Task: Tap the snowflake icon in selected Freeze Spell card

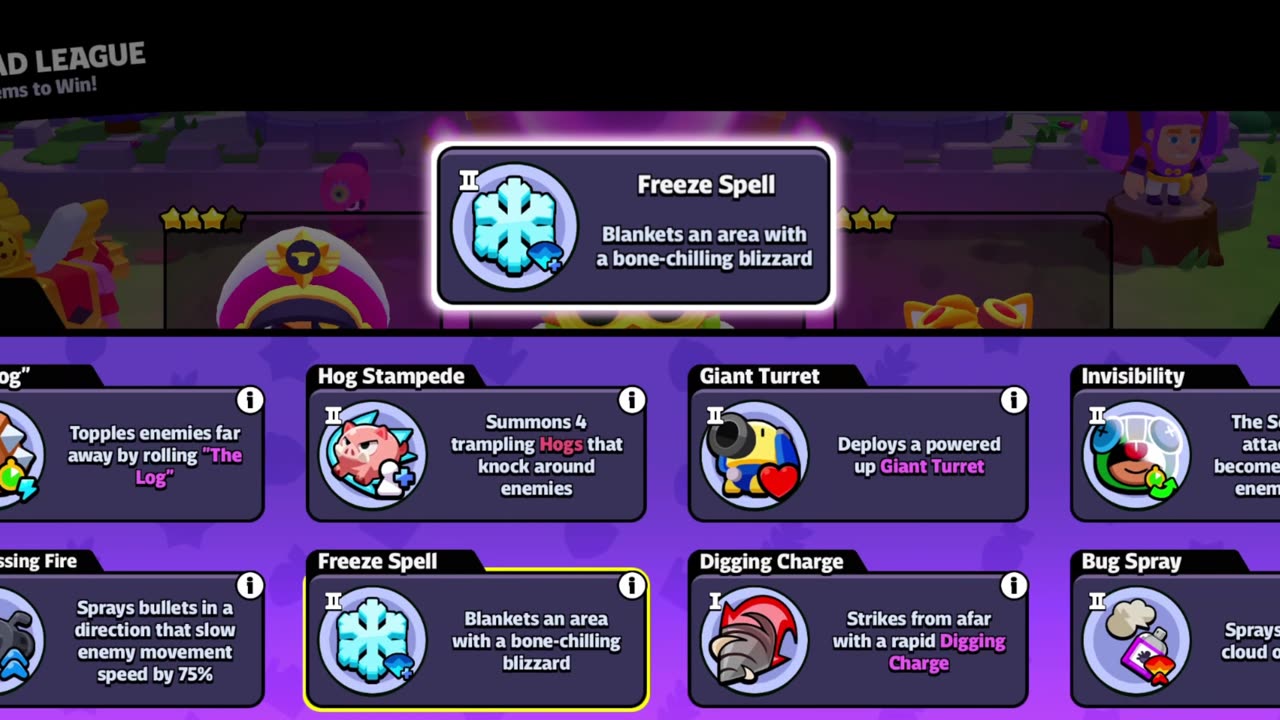Action: [x=373, y=640]
